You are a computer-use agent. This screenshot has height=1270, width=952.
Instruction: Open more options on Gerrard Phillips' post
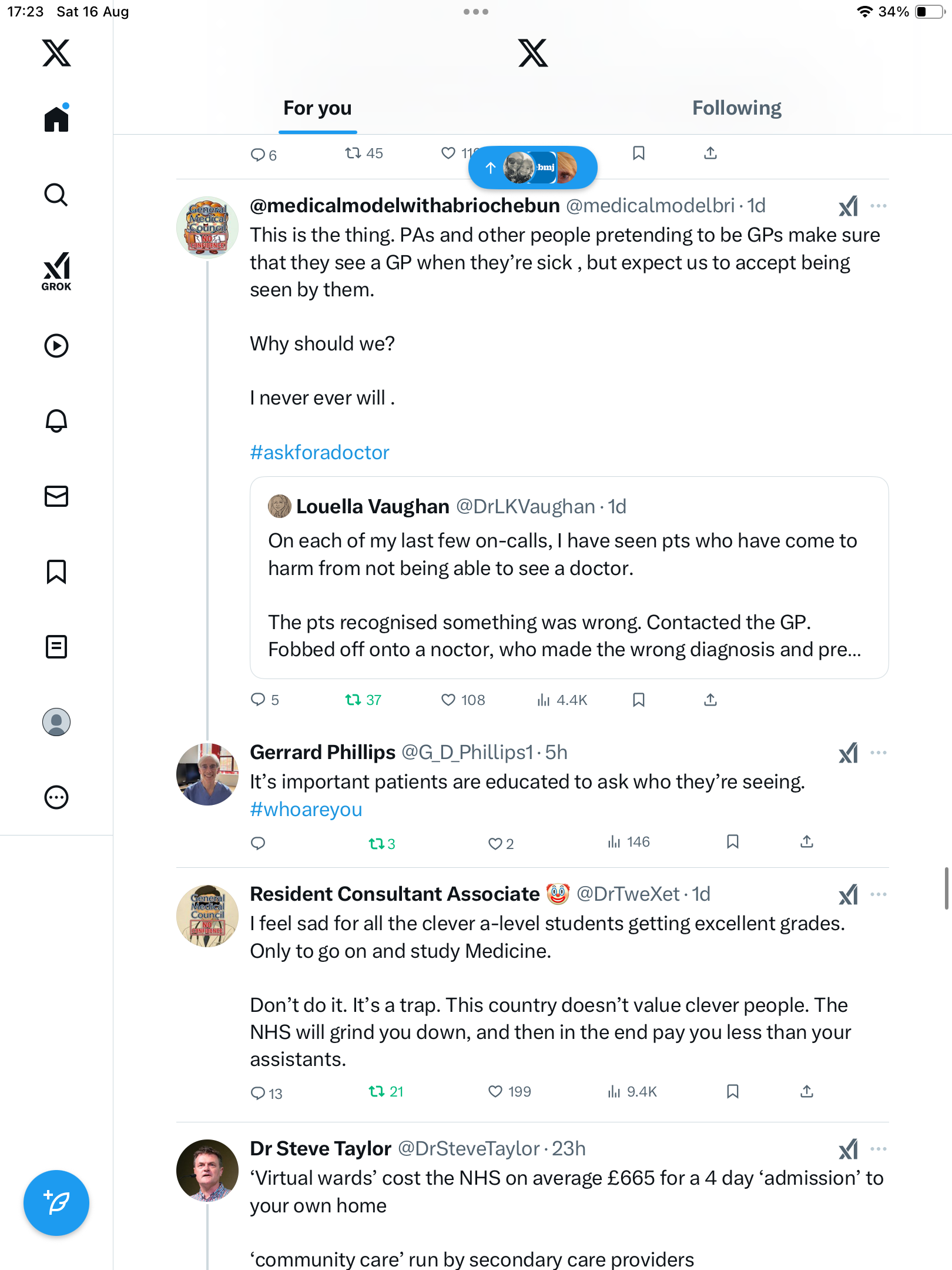879,753
